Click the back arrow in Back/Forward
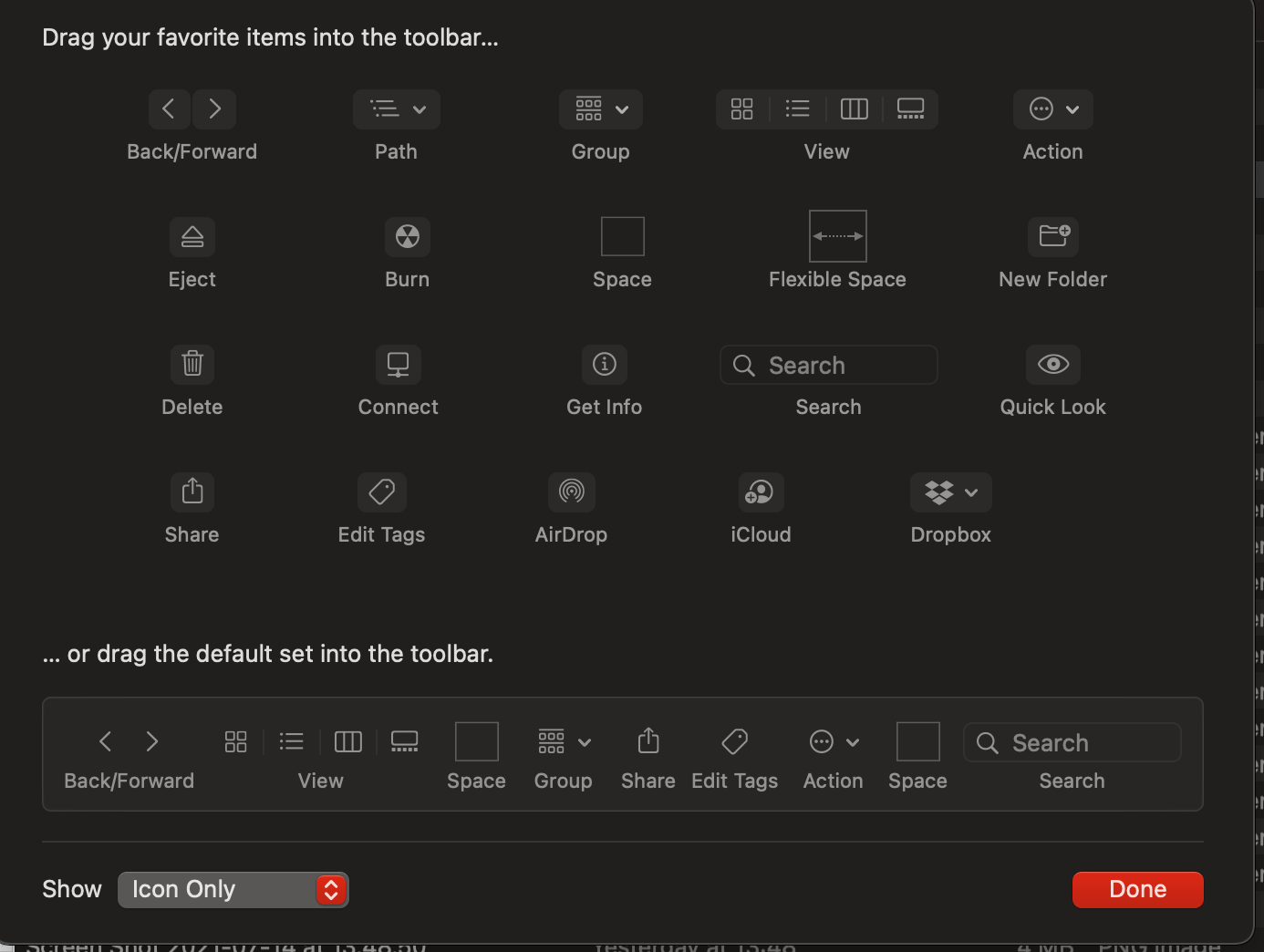 coord(169,109)
